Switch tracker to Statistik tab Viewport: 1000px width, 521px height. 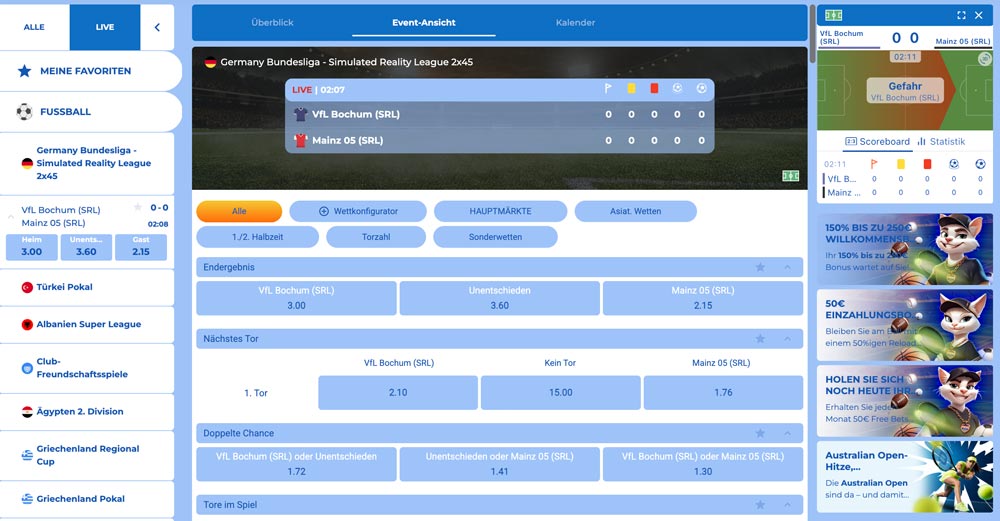click(x=941, y=142)
